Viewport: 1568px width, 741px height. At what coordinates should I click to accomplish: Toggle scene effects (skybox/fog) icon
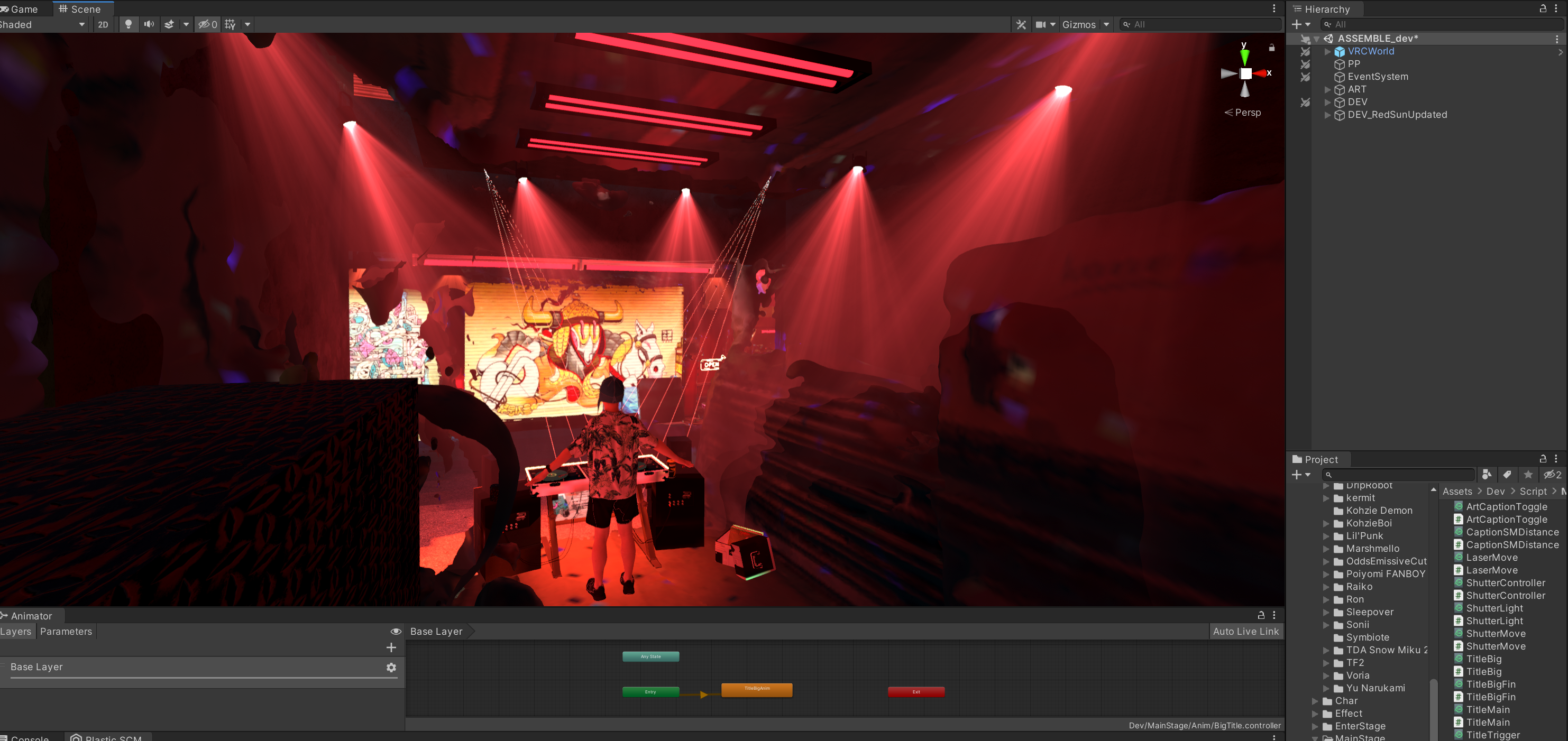click(x=169, y=24)
